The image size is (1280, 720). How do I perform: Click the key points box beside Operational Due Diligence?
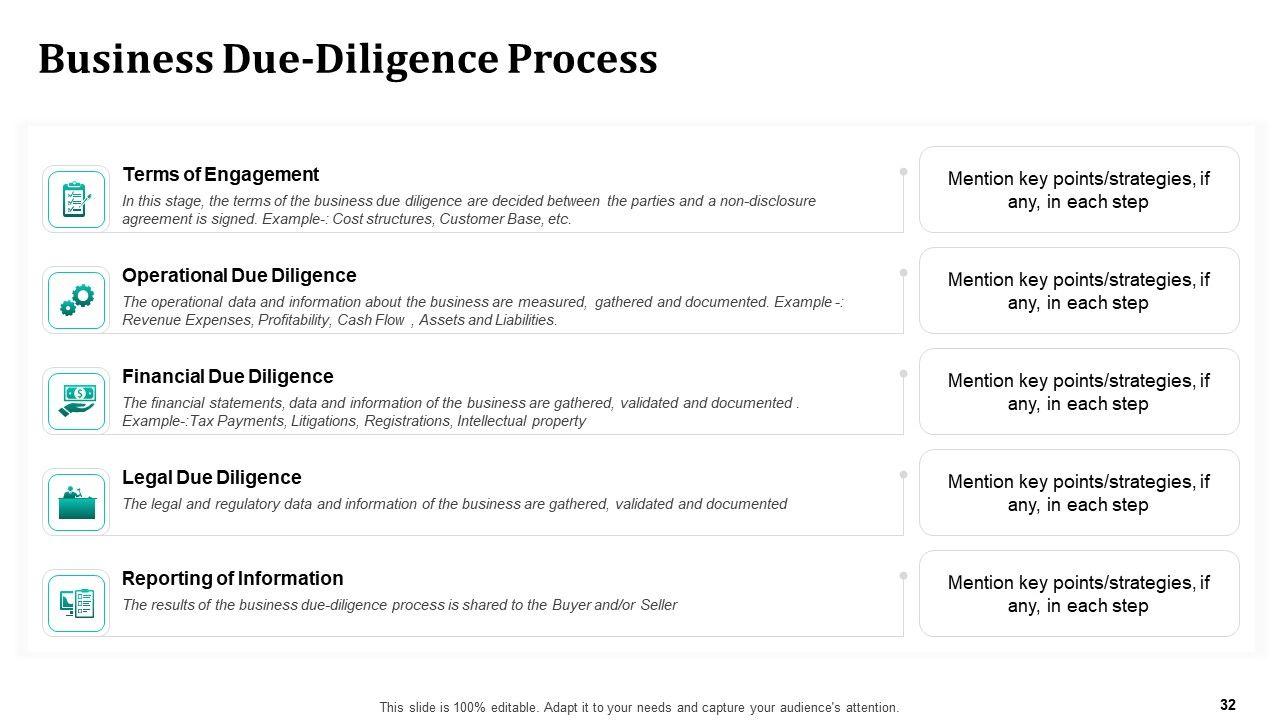click(x=1078, y=291)
